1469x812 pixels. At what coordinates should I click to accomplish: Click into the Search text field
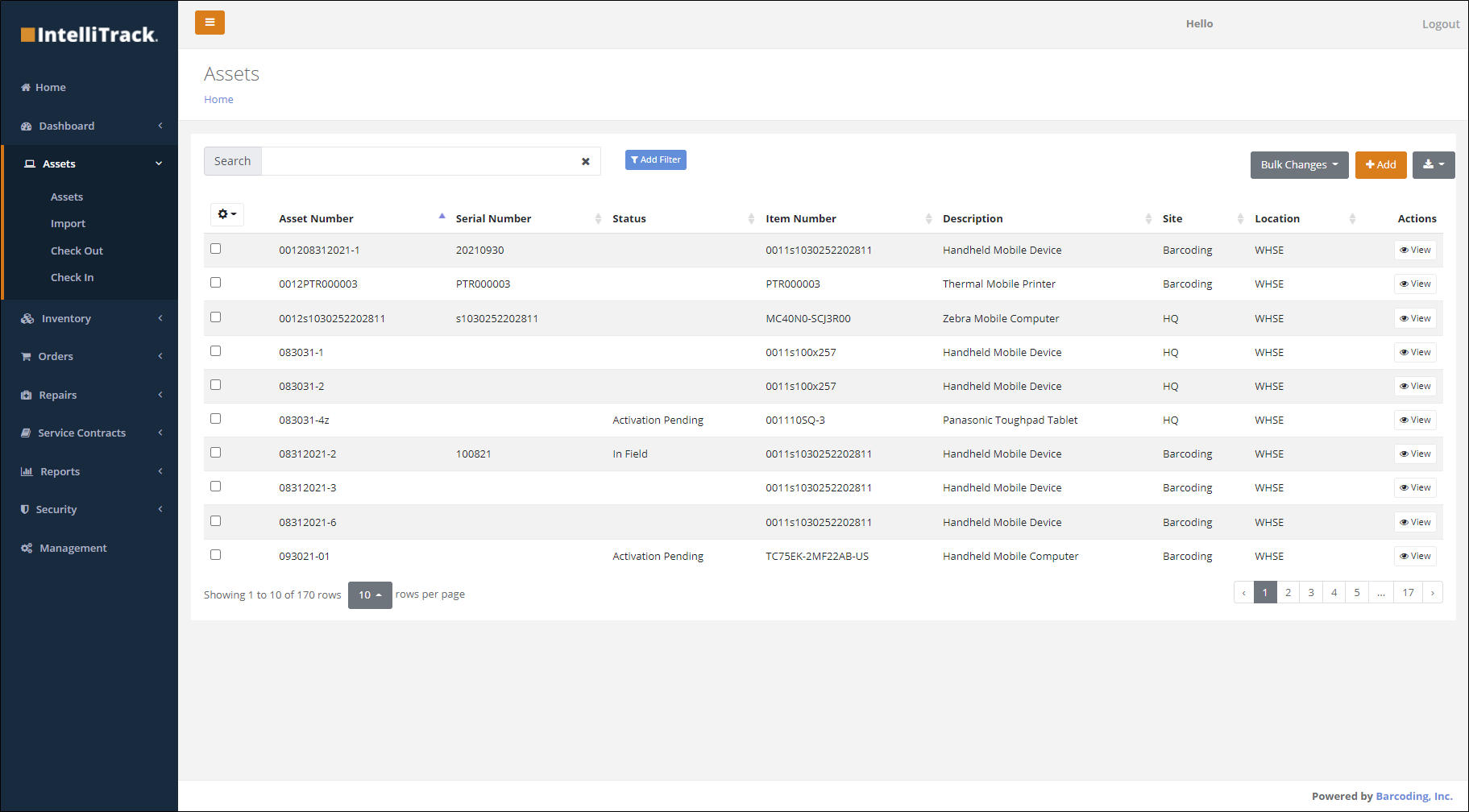(x=419, y=162)
